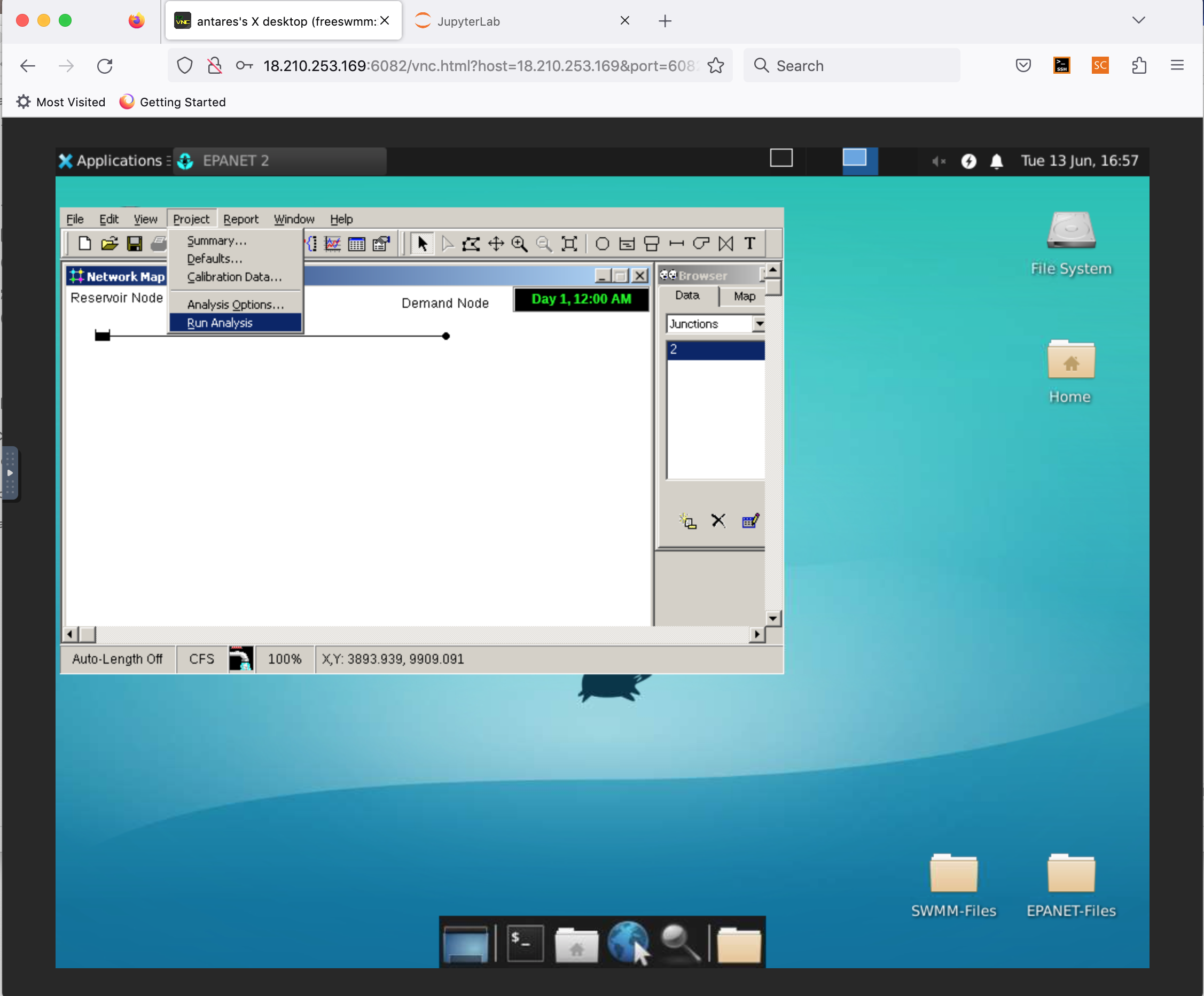Click the 100% zoom status panel
This screenshot has height=996, width=1204.
coord(285,659)
